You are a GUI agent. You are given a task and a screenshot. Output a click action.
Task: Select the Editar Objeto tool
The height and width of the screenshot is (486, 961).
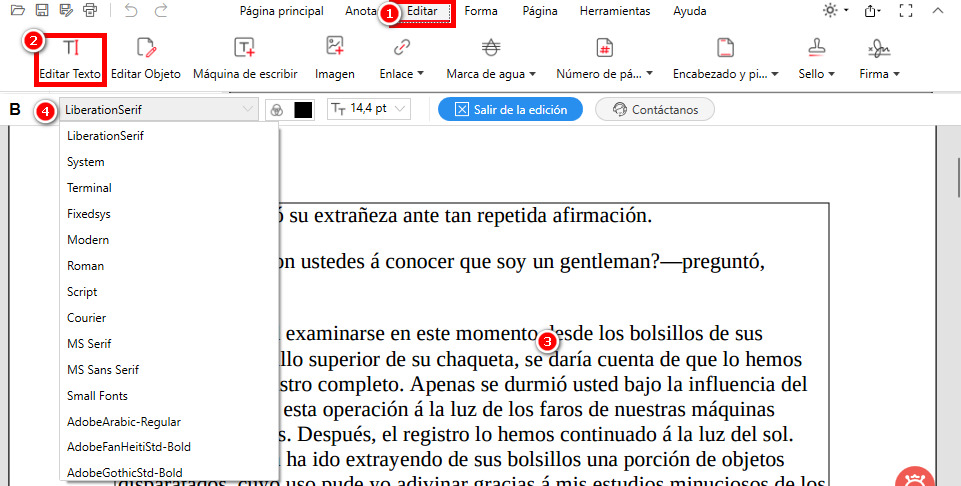tap(146, 59)
